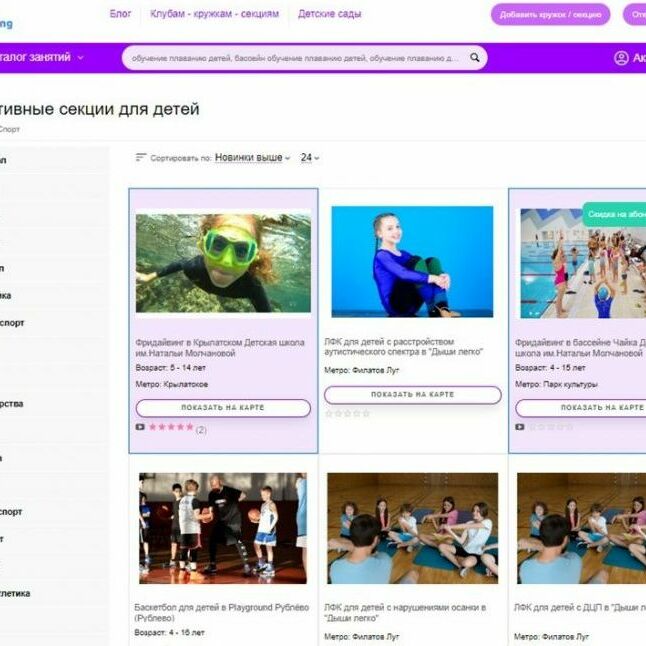Click Возраст: 5 - 14 лет text
The width and height of the screenshot is (646, 646).
click(171, 367)
